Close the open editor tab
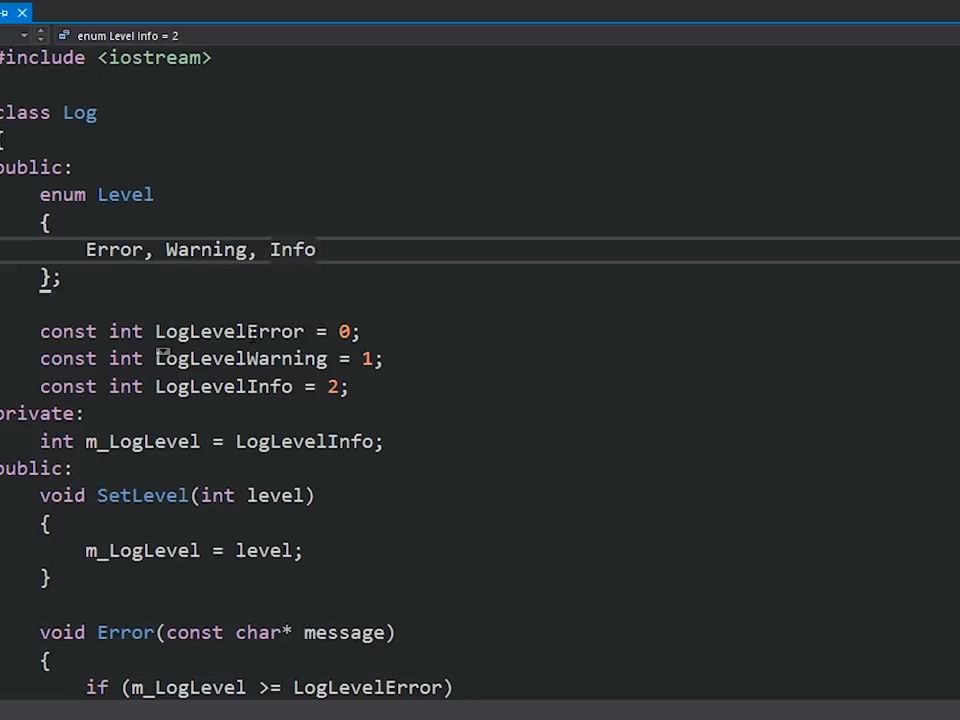The image size is (960, 720). click(22, 12)
